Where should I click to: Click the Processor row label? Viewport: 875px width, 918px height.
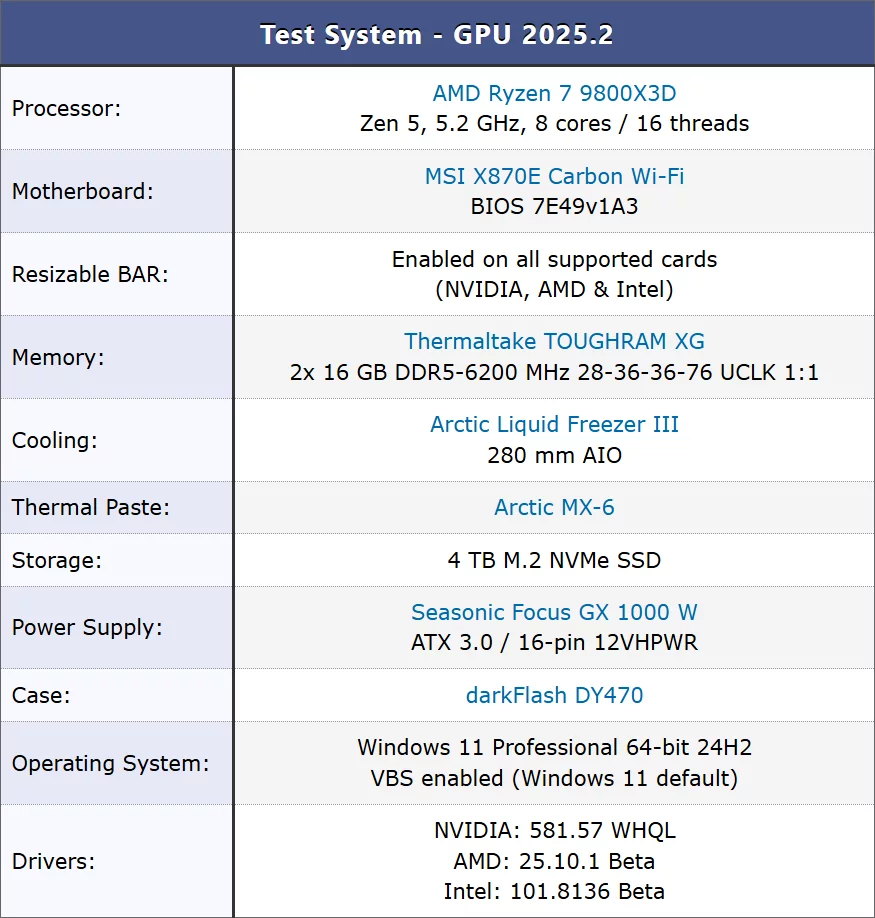(x=66, y=108)
